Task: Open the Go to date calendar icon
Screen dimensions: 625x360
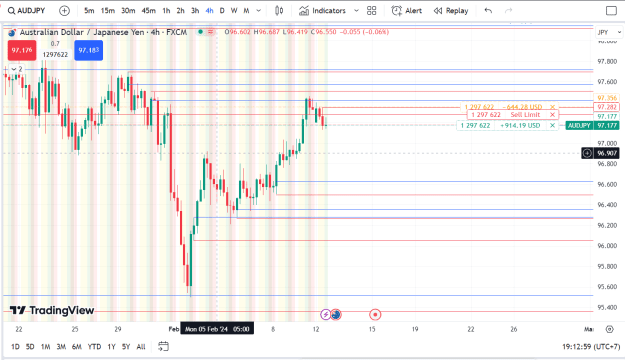Action: click(x=163, y=346)
